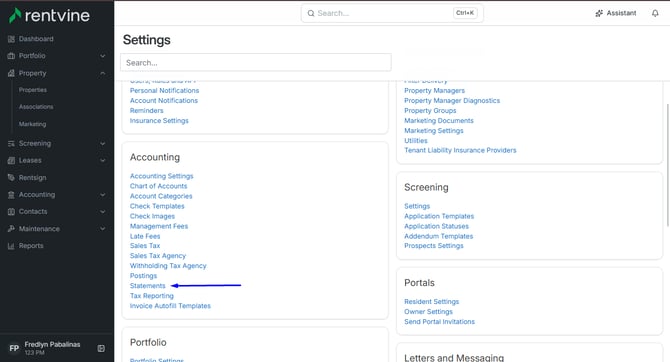Open Marketing submenu item
Viewport: 670px width, 362px height.
(32, 124)
